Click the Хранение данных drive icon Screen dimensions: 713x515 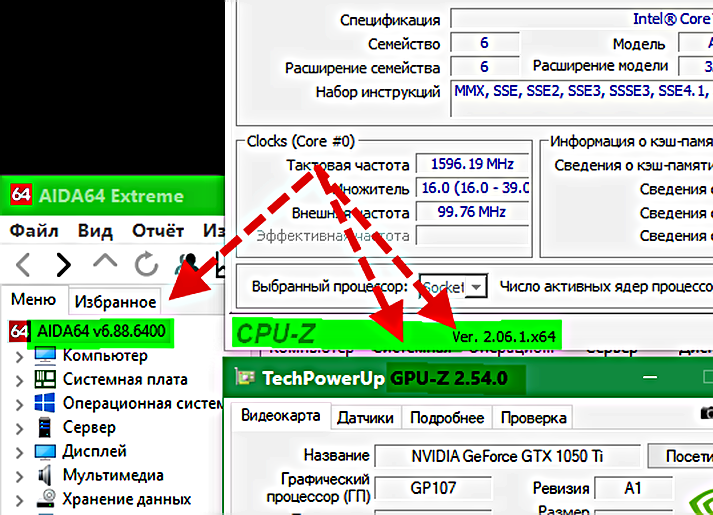(x=45, y=499)
